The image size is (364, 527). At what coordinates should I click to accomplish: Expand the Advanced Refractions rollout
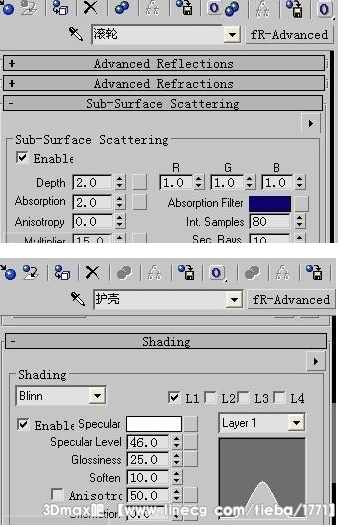164,83
